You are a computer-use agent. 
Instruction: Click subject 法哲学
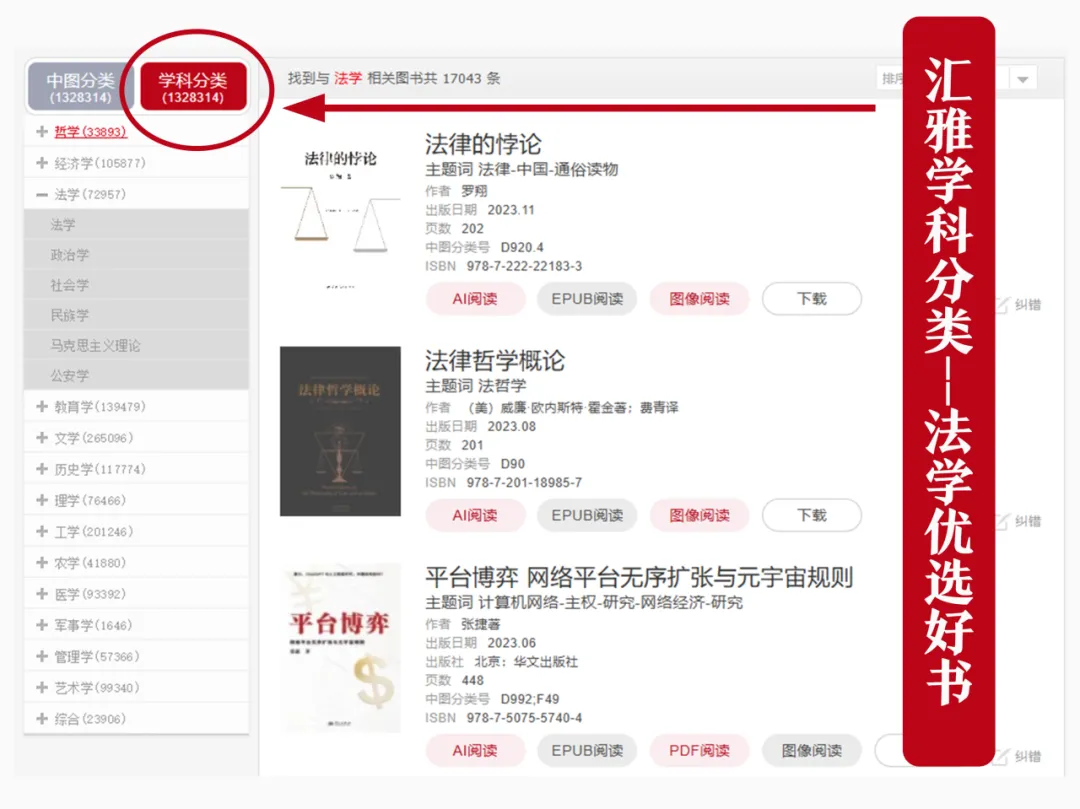click(502, 386)
